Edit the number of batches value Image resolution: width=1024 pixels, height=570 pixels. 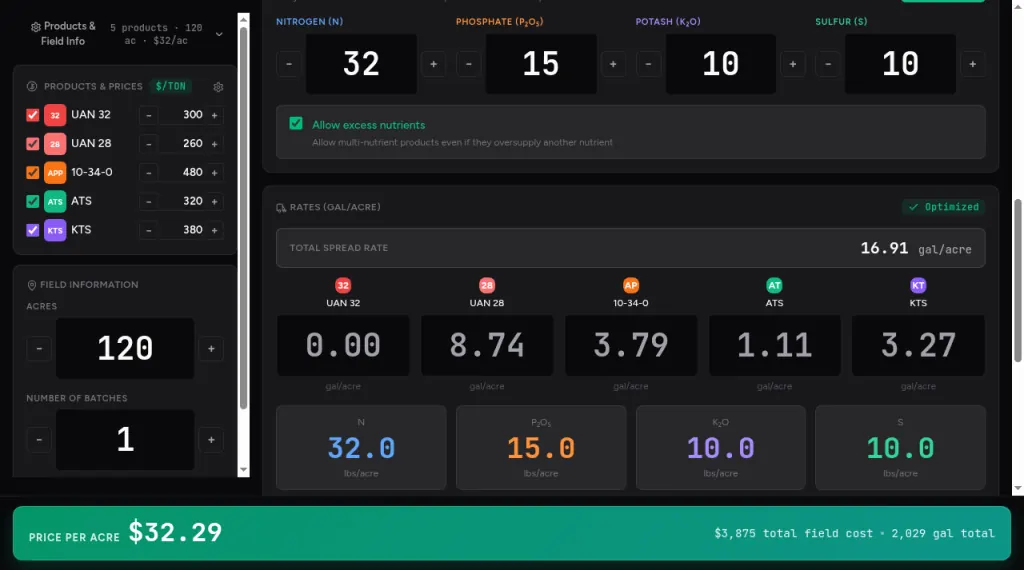pos(125,439)
